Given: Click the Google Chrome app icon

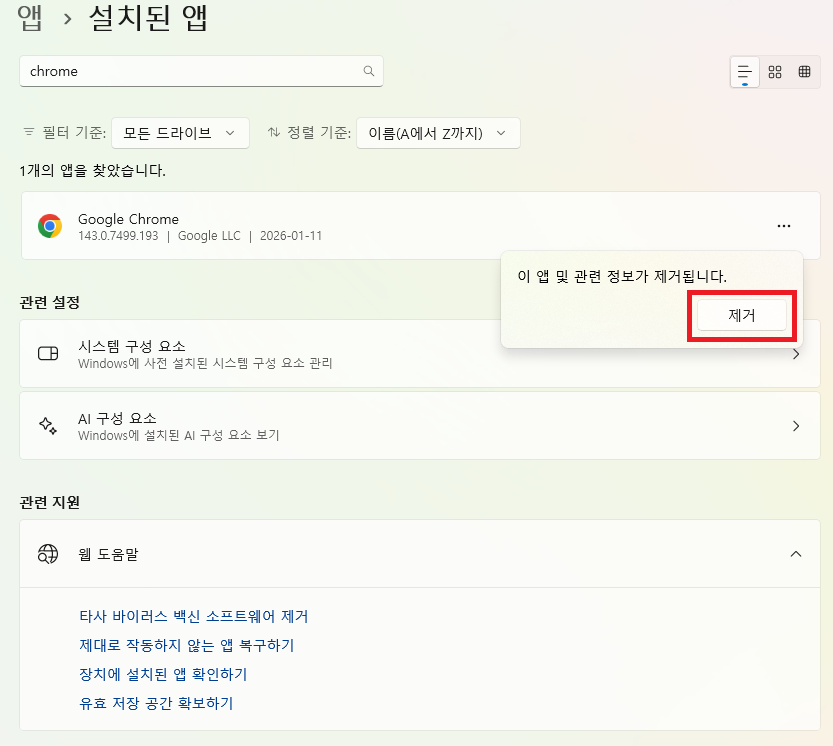Looking at the screenshot, I should [49, 226].
